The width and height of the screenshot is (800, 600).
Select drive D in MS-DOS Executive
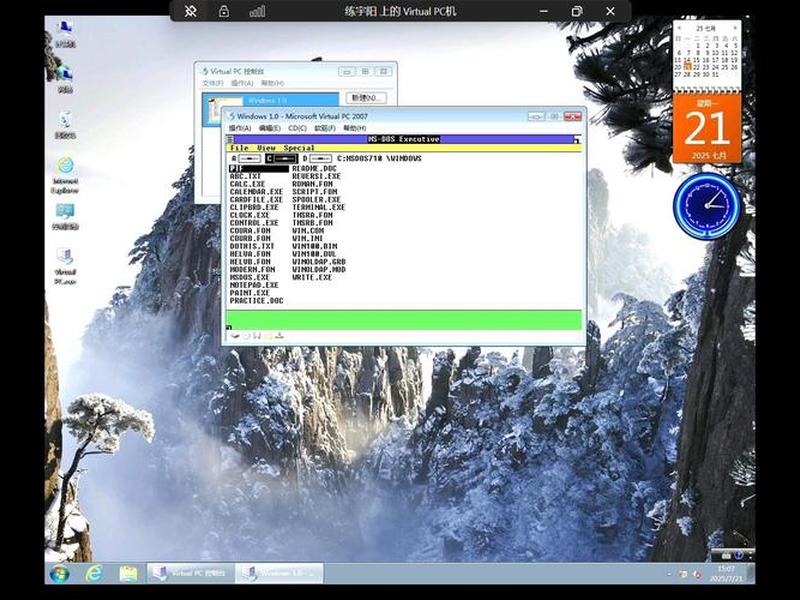317,159
